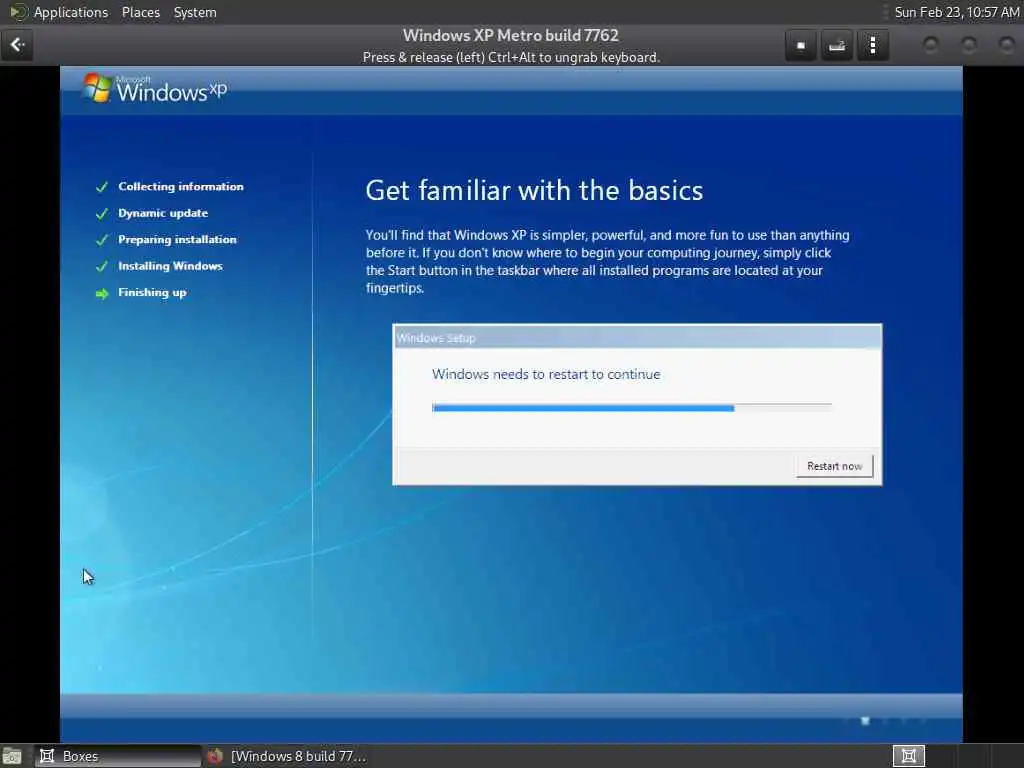Screen dimensions: 1024x768
Task: Click the show desktop icon in bottom panel
Action: (12, 757)
